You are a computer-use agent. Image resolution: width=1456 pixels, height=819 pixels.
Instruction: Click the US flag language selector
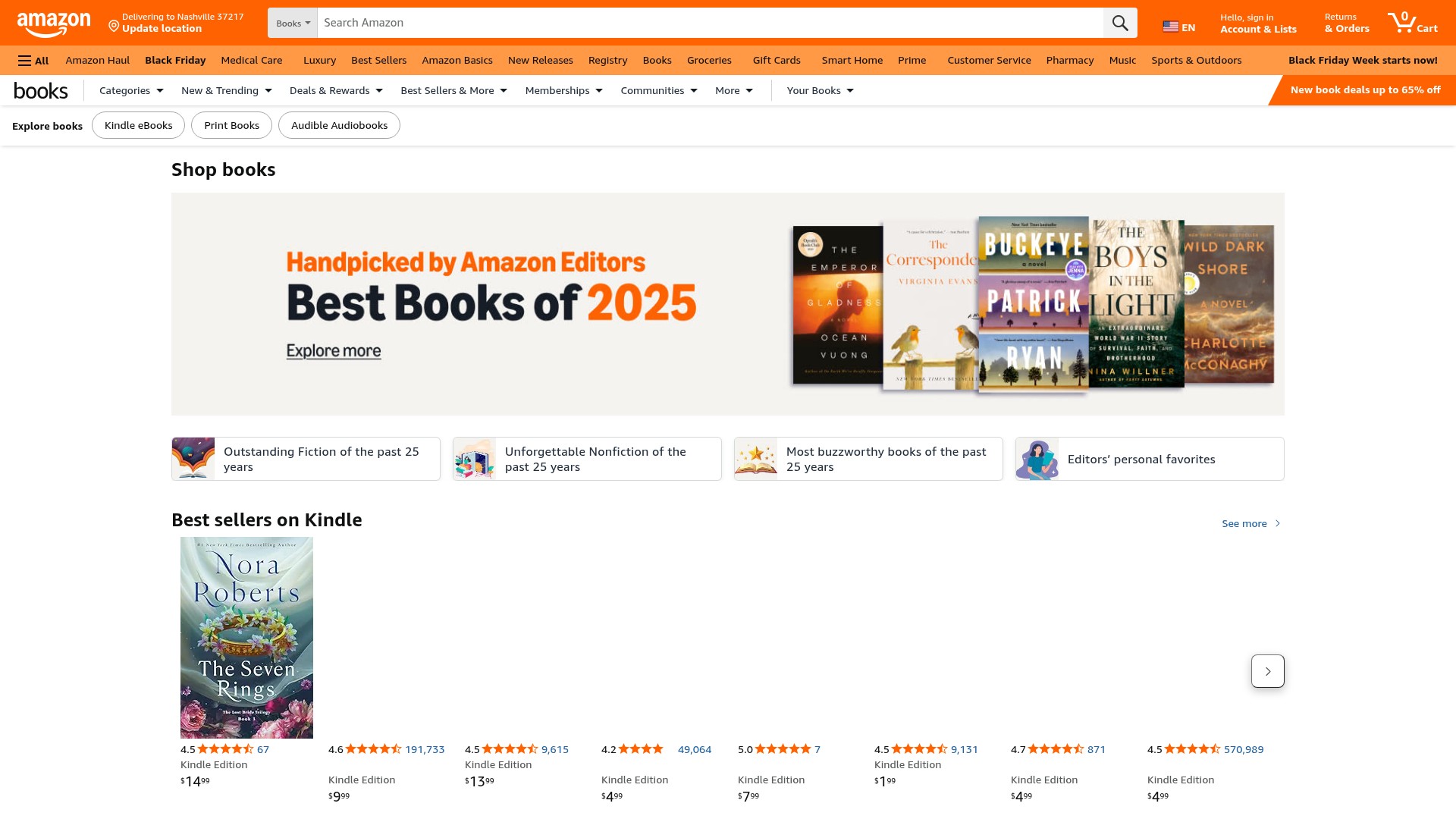point(1178,27)
